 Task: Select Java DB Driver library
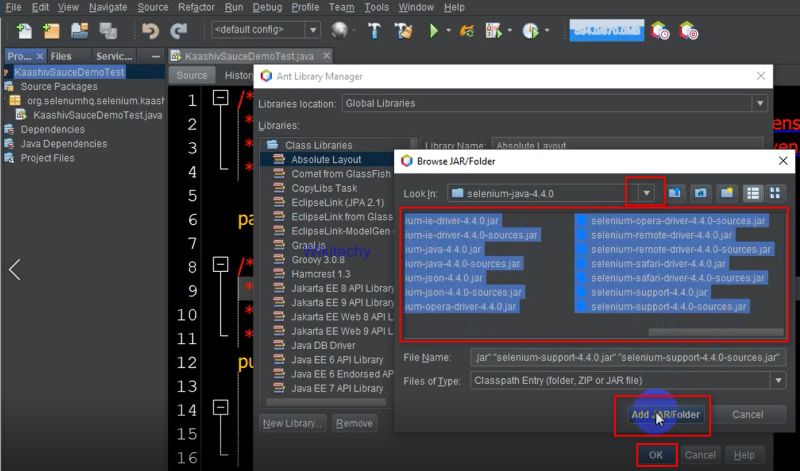point(323,345)
